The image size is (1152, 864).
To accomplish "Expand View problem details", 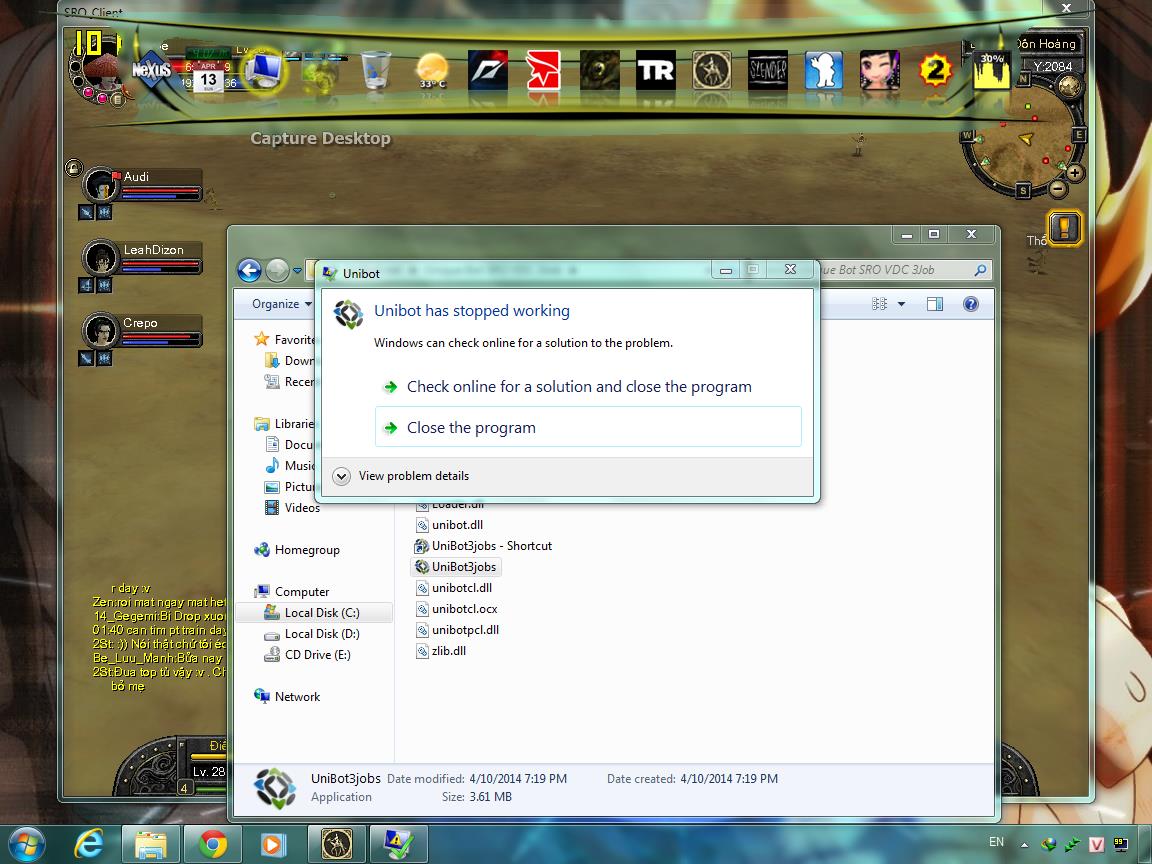I will [401, 476].
